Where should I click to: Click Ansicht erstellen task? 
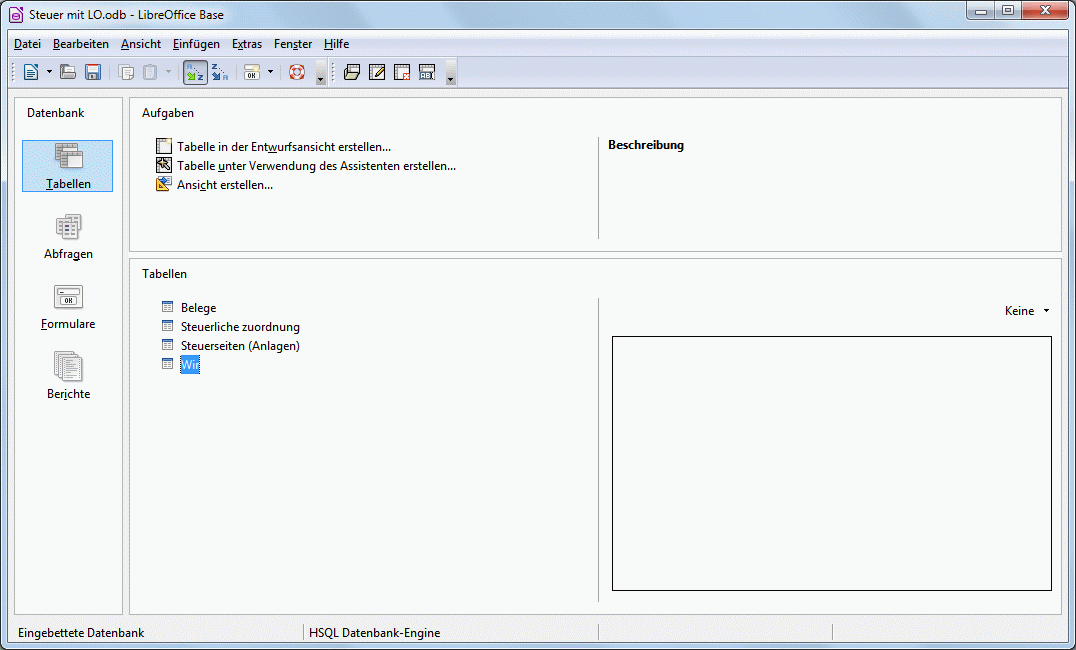pos(225,185)
